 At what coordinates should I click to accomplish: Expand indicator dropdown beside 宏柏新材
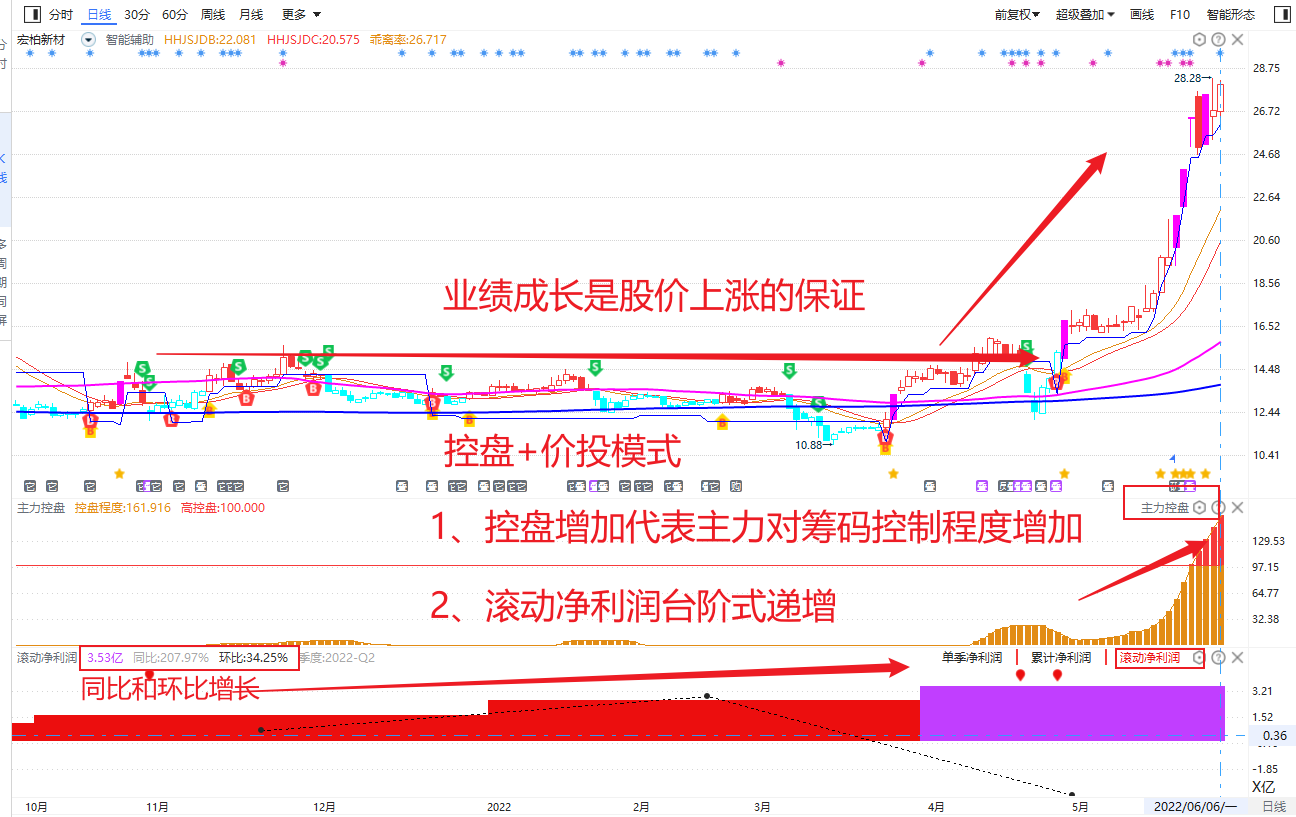pyautogui.click(x=88, y=40)
